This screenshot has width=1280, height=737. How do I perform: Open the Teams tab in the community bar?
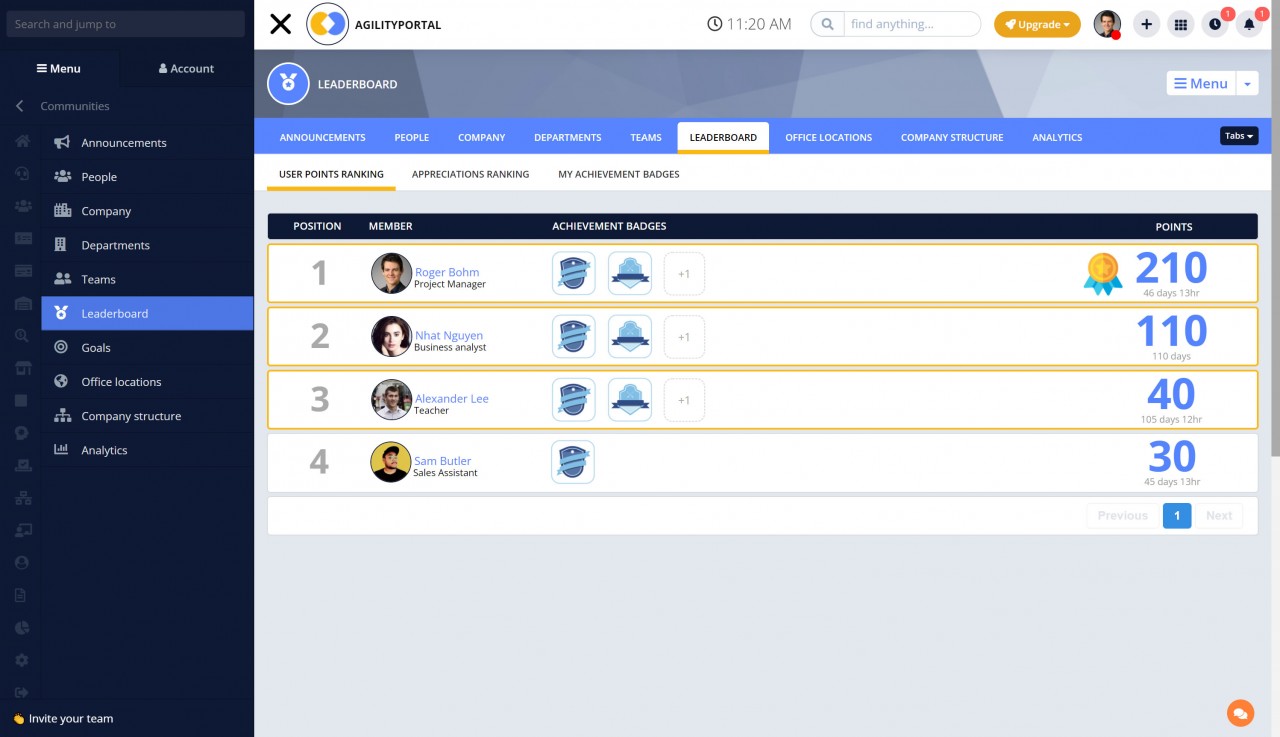(645, 137)
